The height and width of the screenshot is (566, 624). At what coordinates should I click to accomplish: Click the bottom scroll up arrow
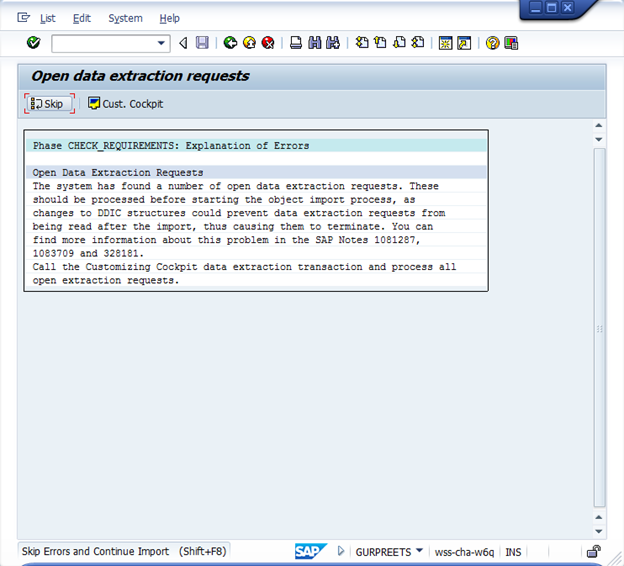pyautogui.click(x=599, y=517)
